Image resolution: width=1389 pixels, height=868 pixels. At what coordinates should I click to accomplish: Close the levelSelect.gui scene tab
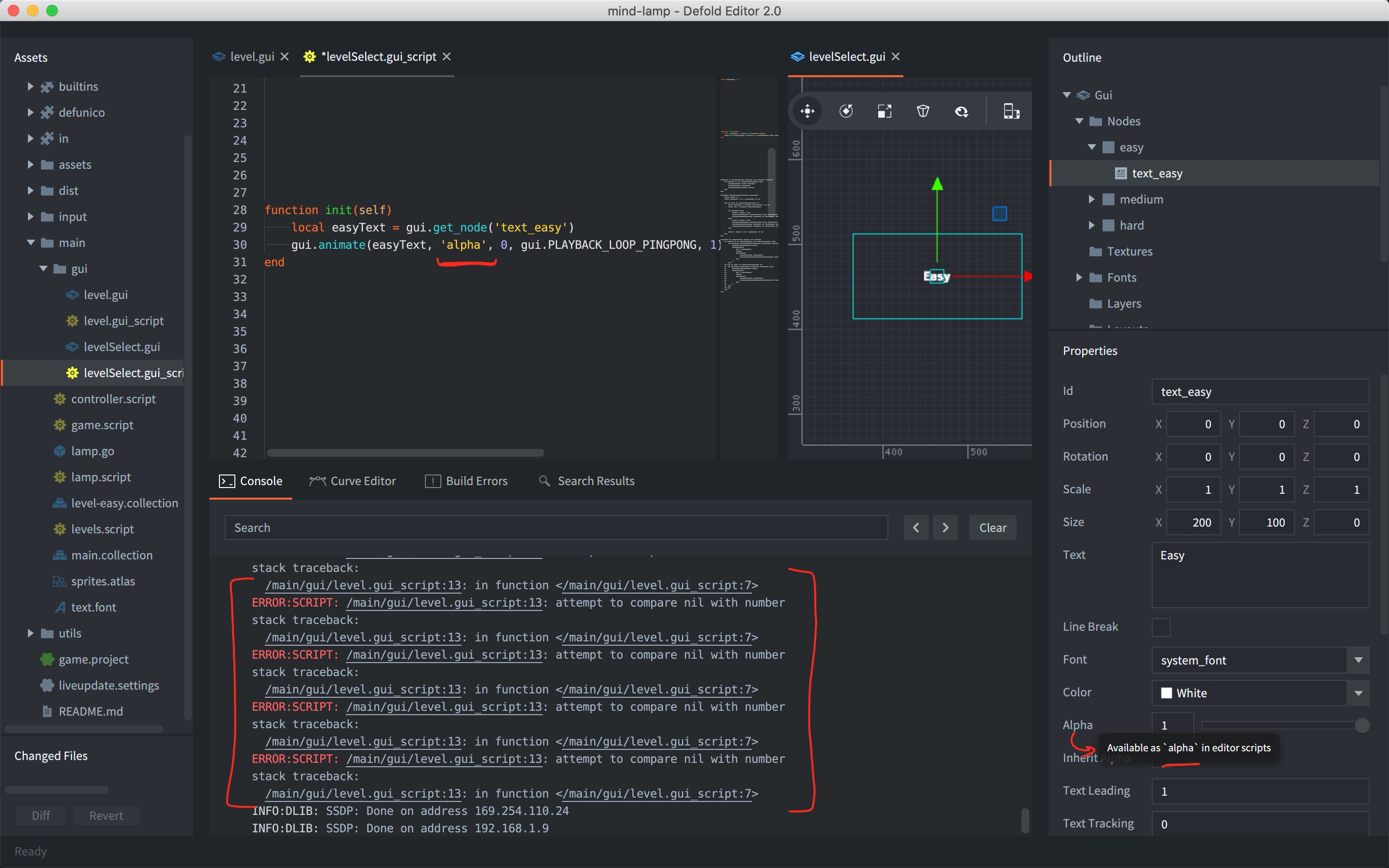click(896, 57)
